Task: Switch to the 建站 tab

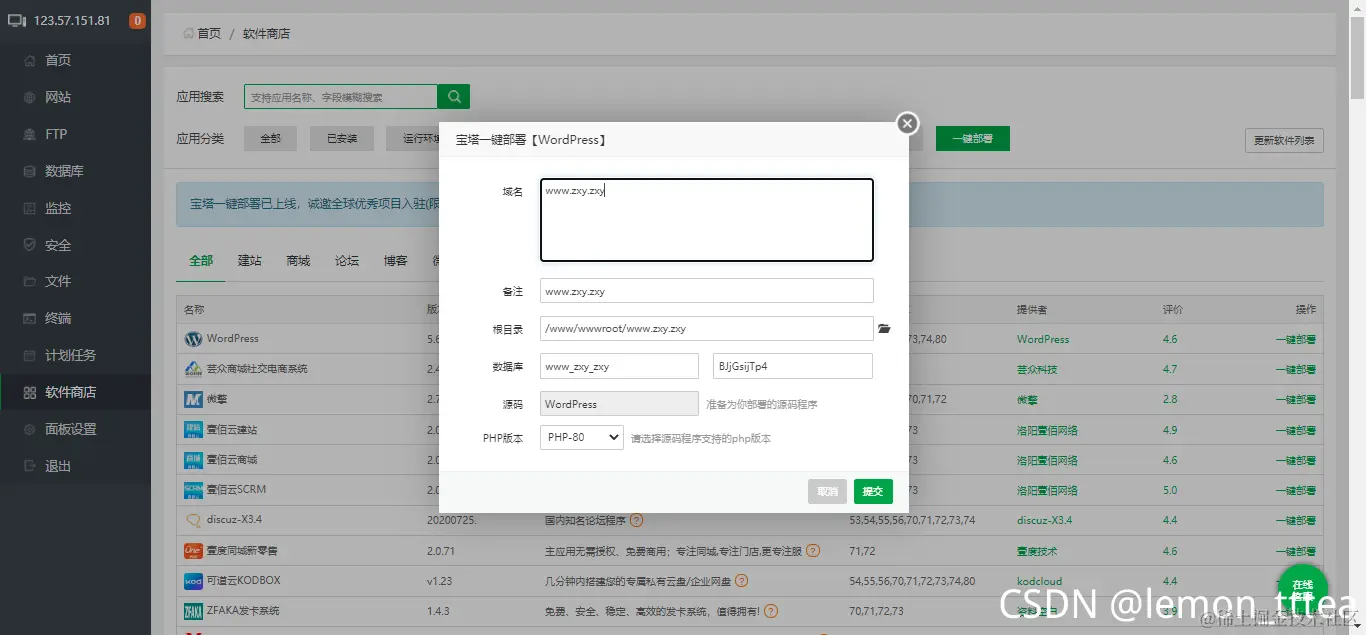Action: coord(249,260)
